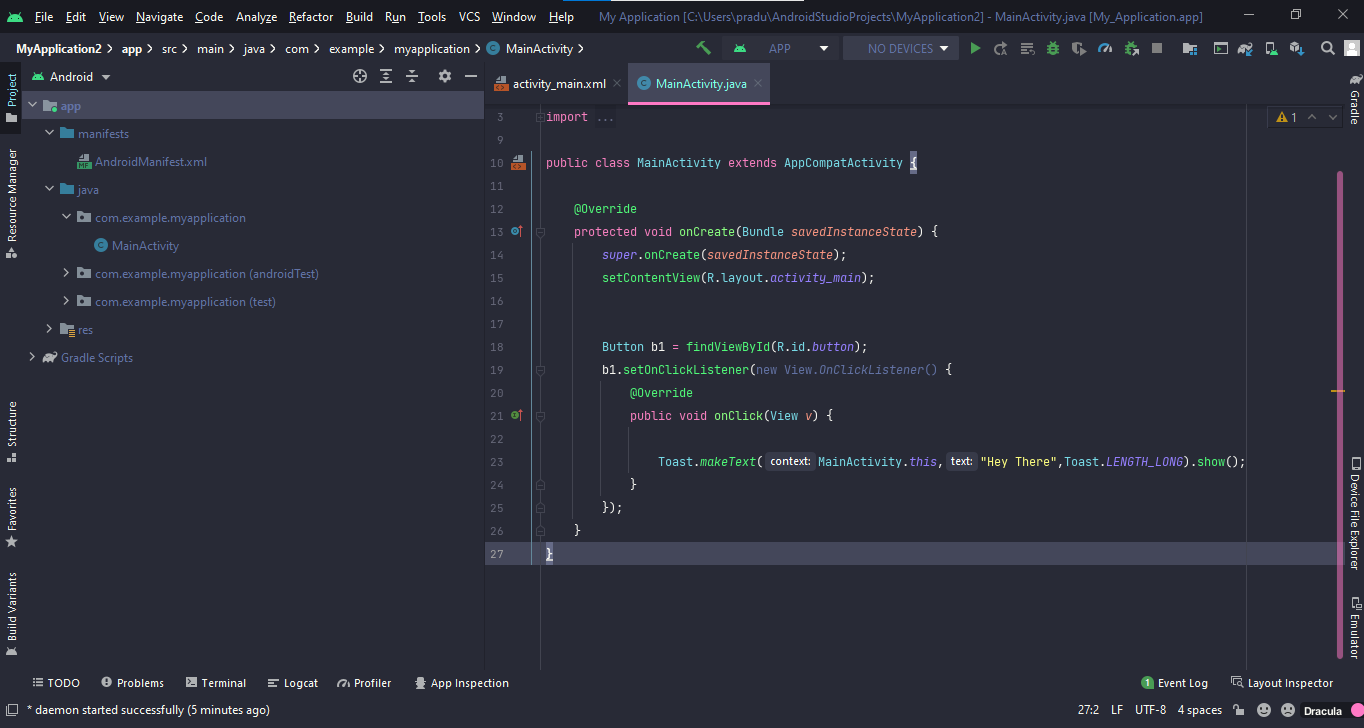Image resolution: width=1364 pixels, height=728 pixels.
Task: Toggle the Device File Explorer panel
Action: click(1354, 513)
